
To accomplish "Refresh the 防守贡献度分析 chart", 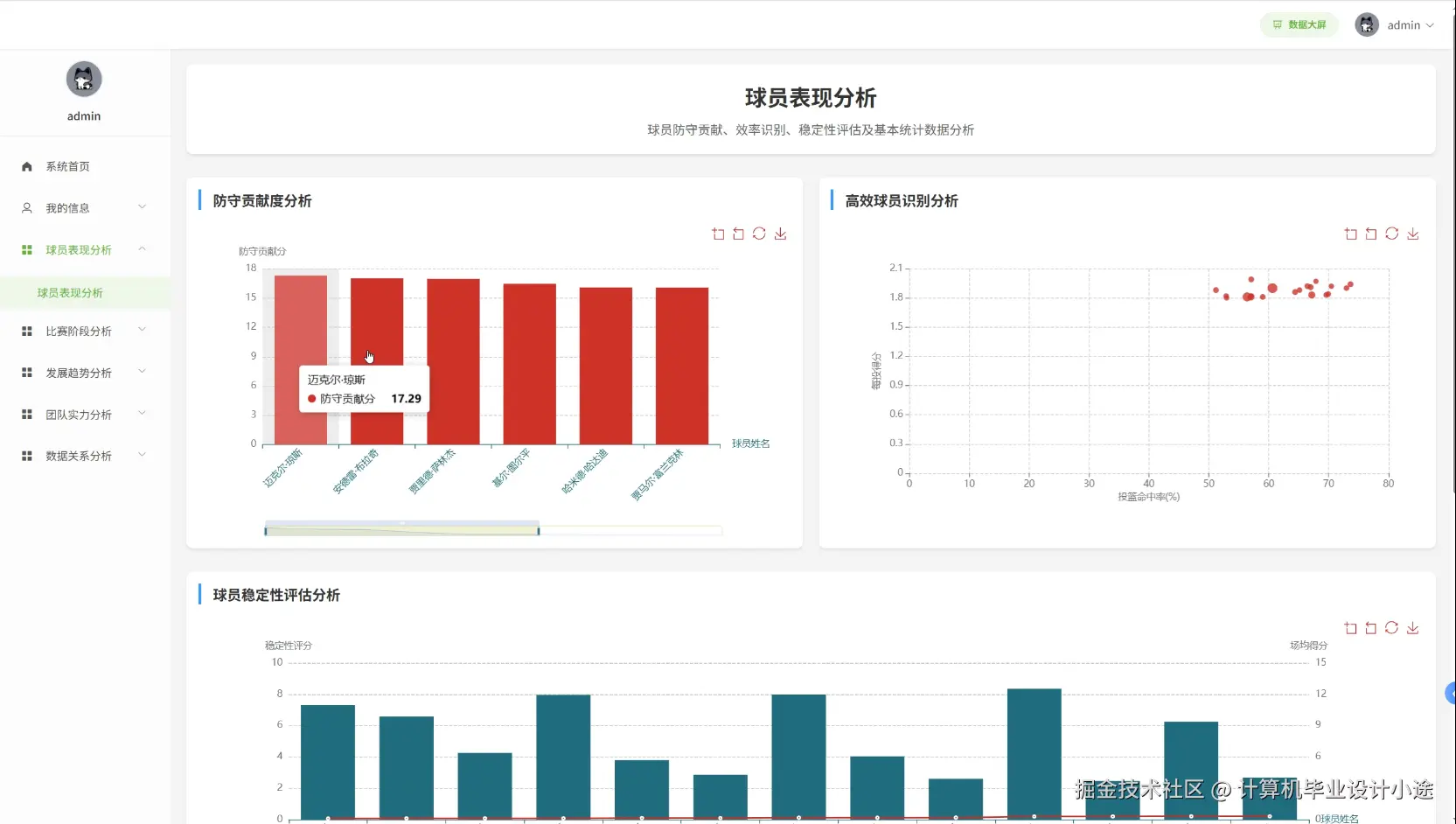I will 759,234.
